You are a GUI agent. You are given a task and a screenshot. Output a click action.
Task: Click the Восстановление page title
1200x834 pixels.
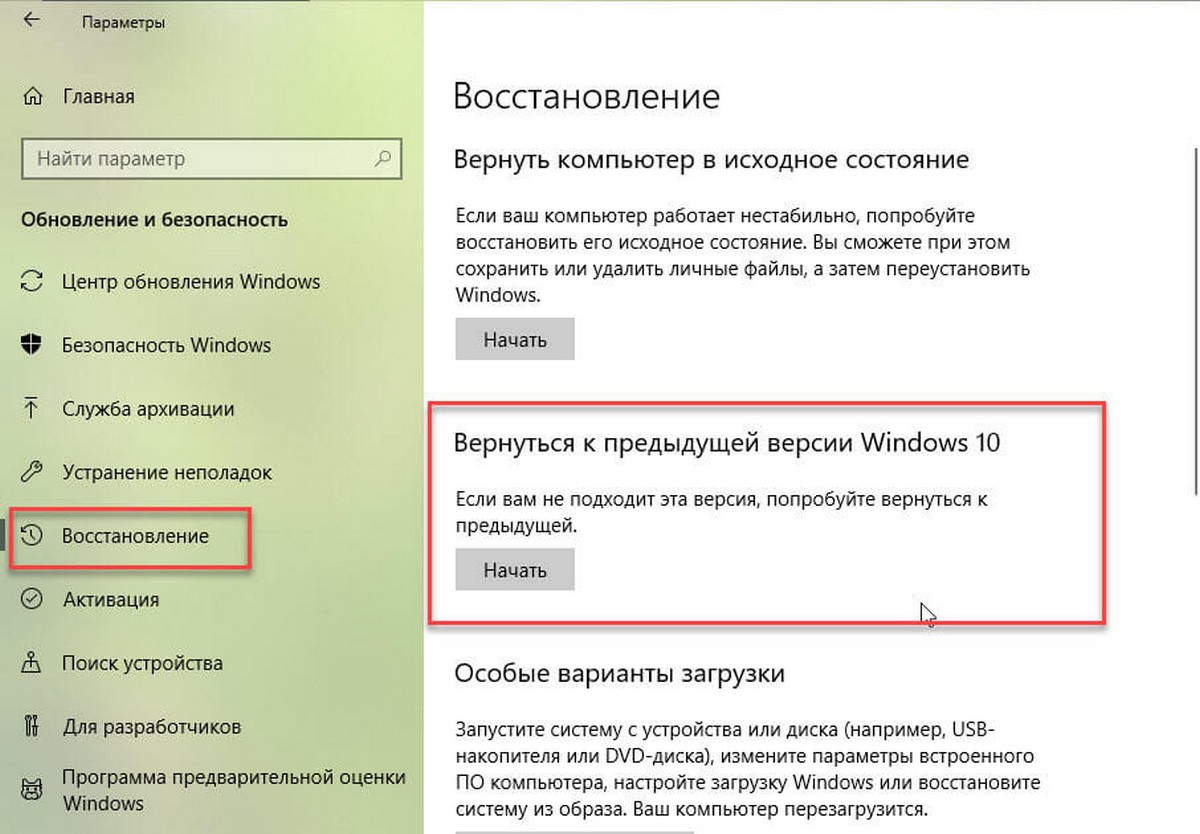pyautogui.click(x=587, y=97)
